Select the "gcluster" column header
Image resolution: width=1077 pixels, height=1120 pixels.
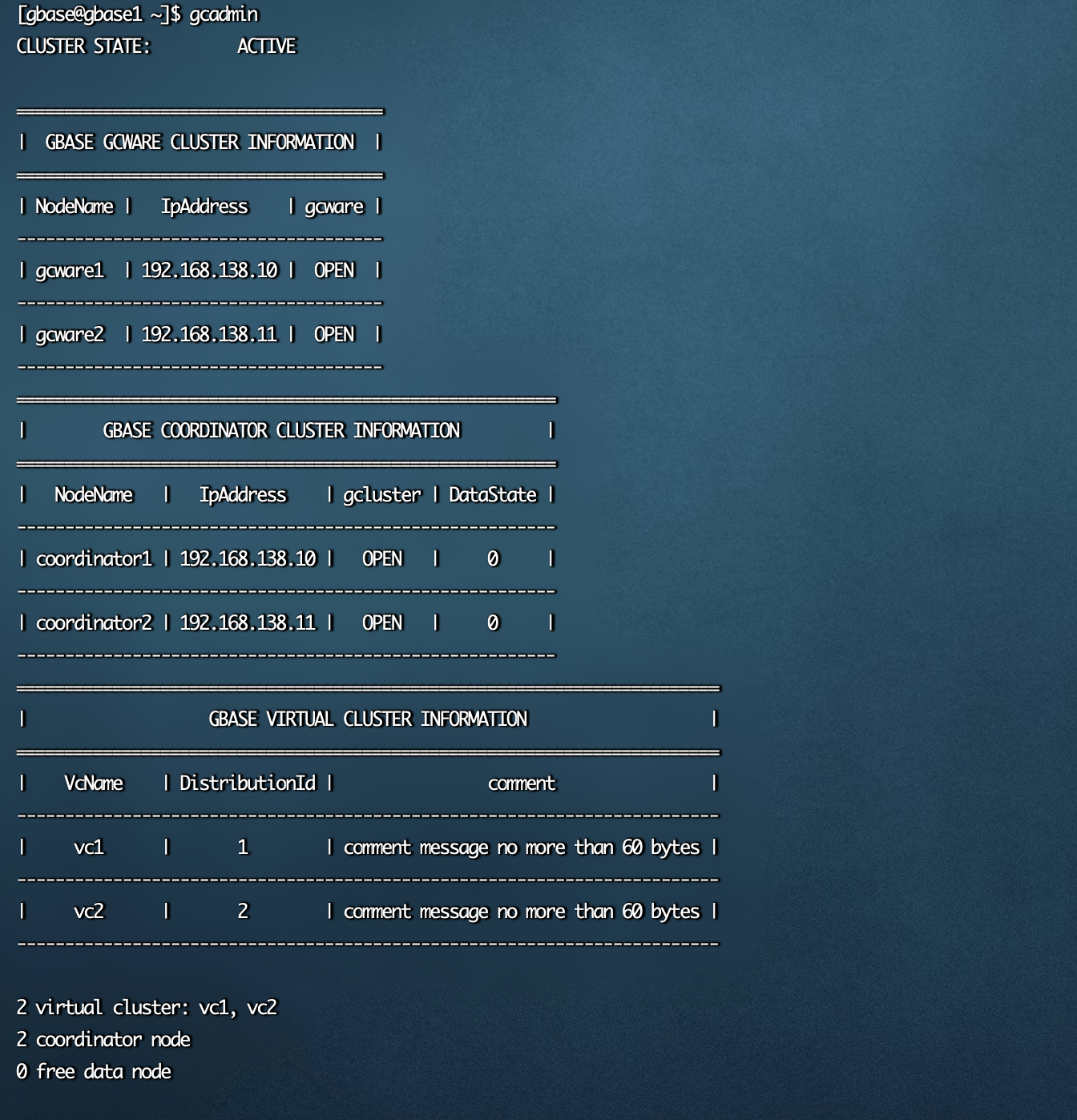click(x=382, y=495)
